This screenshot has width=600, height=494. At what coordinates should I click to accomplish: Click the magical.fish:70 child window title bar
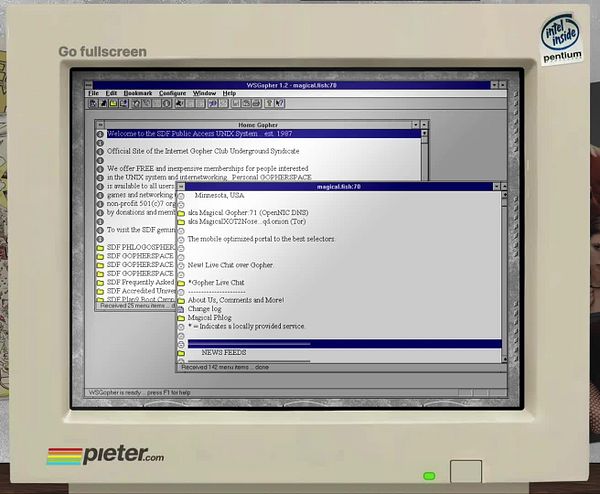coord(339,187)
